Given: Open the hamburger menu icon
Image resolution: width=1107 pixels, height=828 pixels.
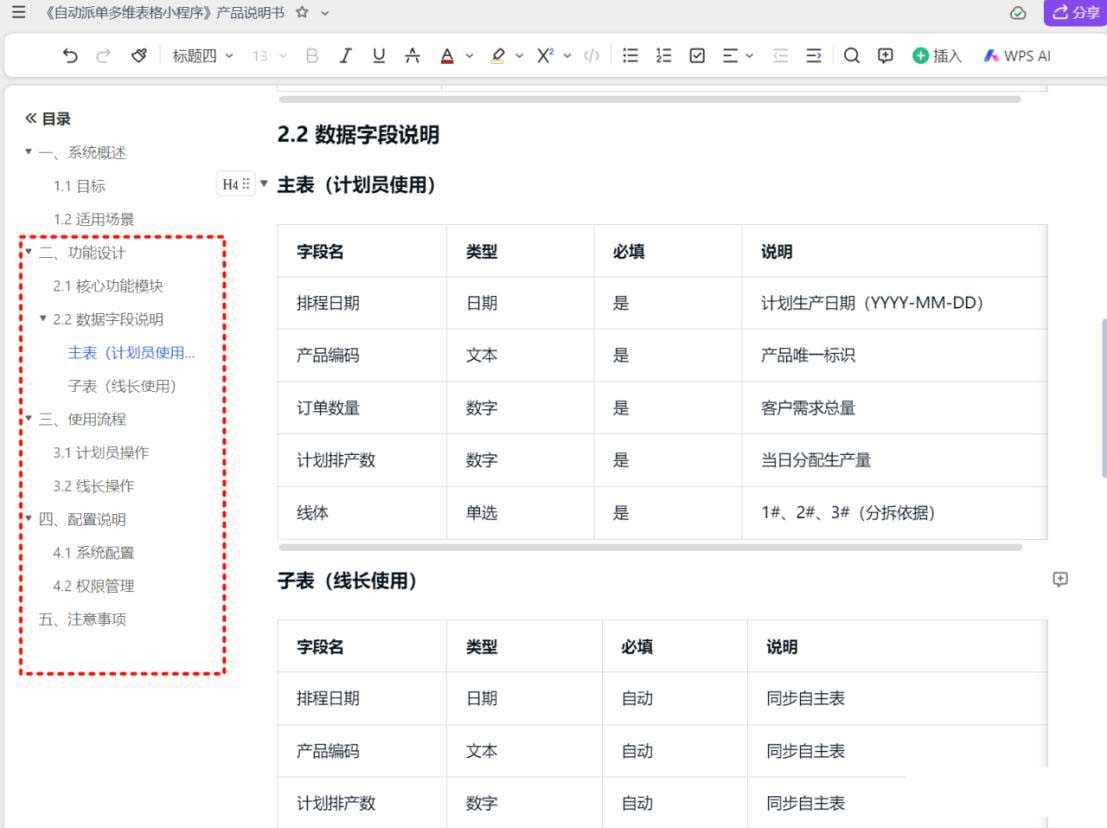Looking at the screenshot, I should point(18,12).
